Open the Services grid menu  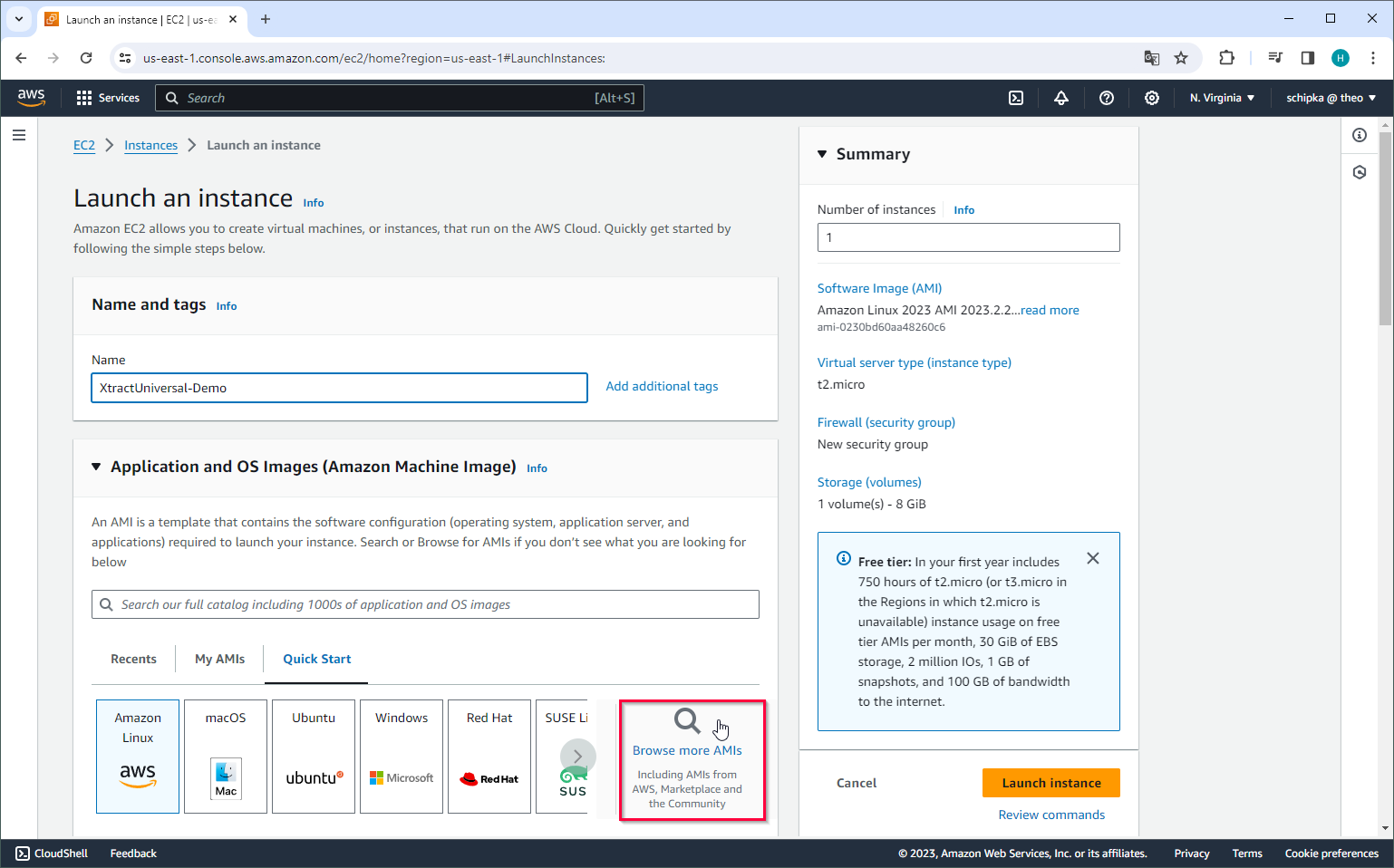pos(108,98)
